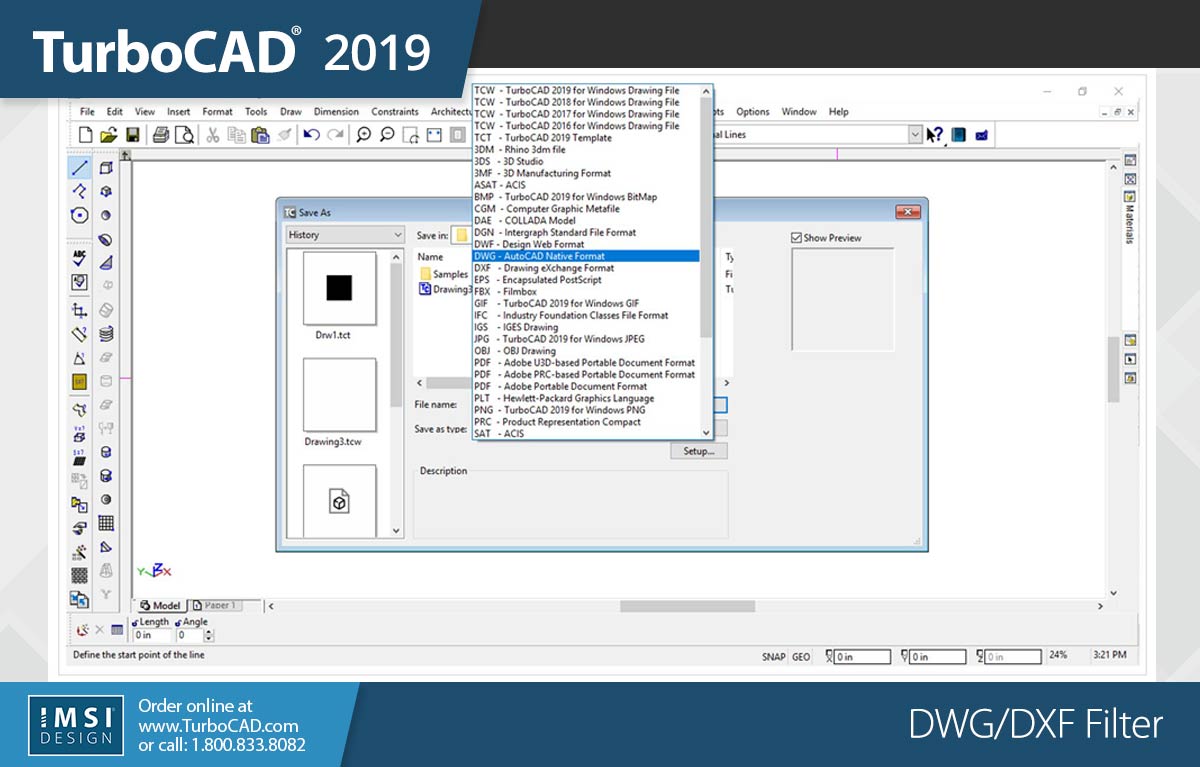Image resolution: width=1200 pixels, height=767 pixels.
Task: Open Print Preview from the toolbar
Action: point(183,135)
